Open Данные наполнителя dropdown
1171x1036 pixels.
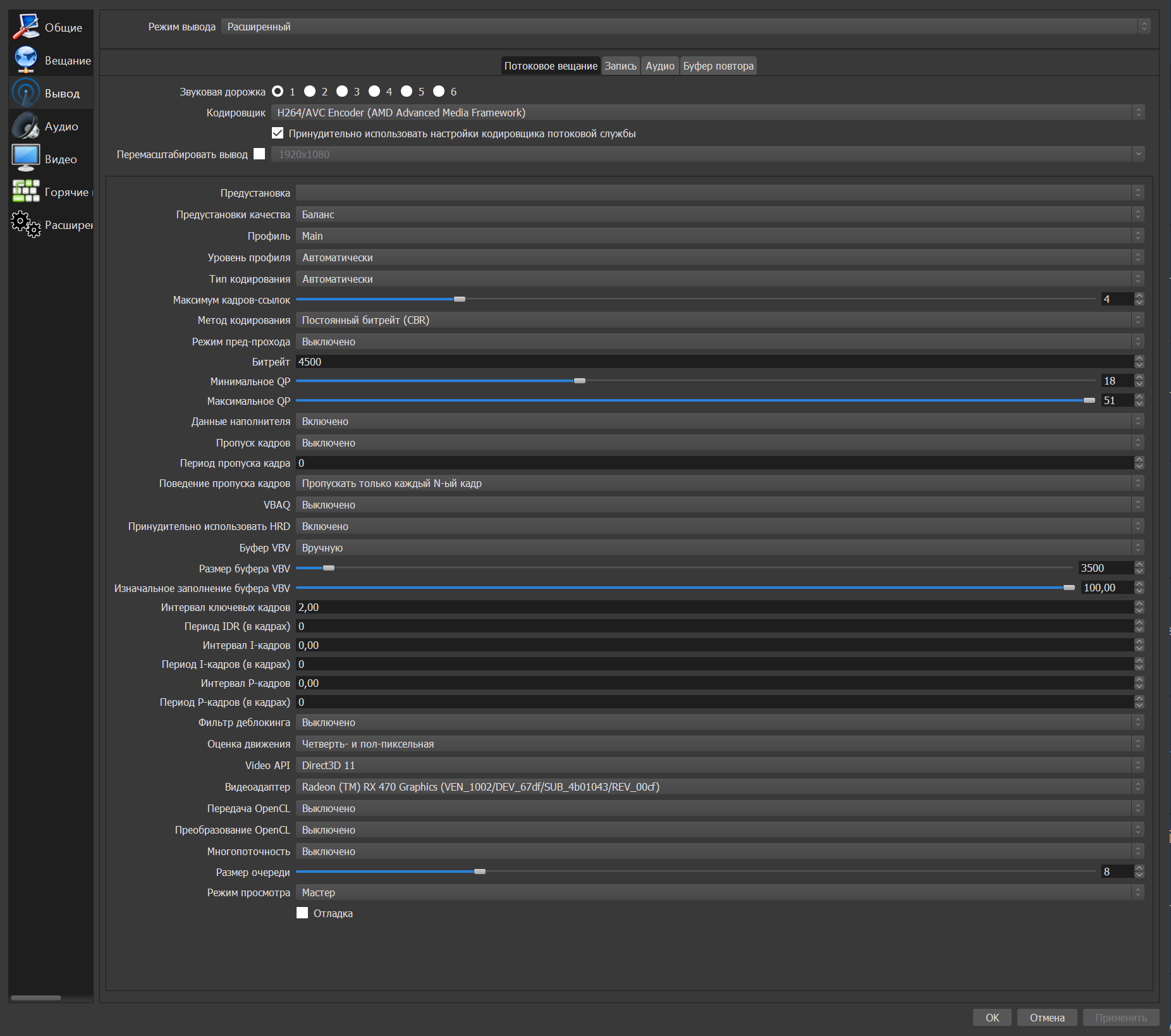720,421
